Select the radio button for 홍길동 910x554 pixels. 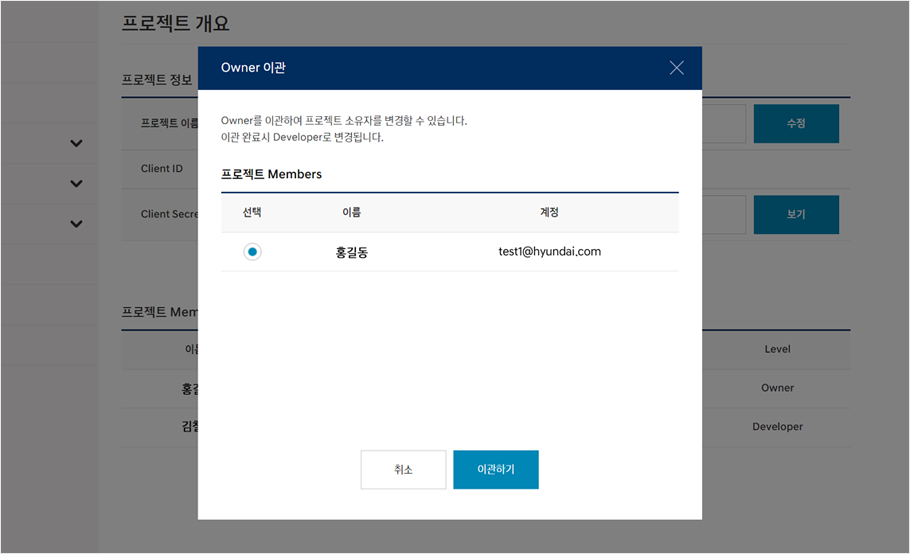coord(252,252)
